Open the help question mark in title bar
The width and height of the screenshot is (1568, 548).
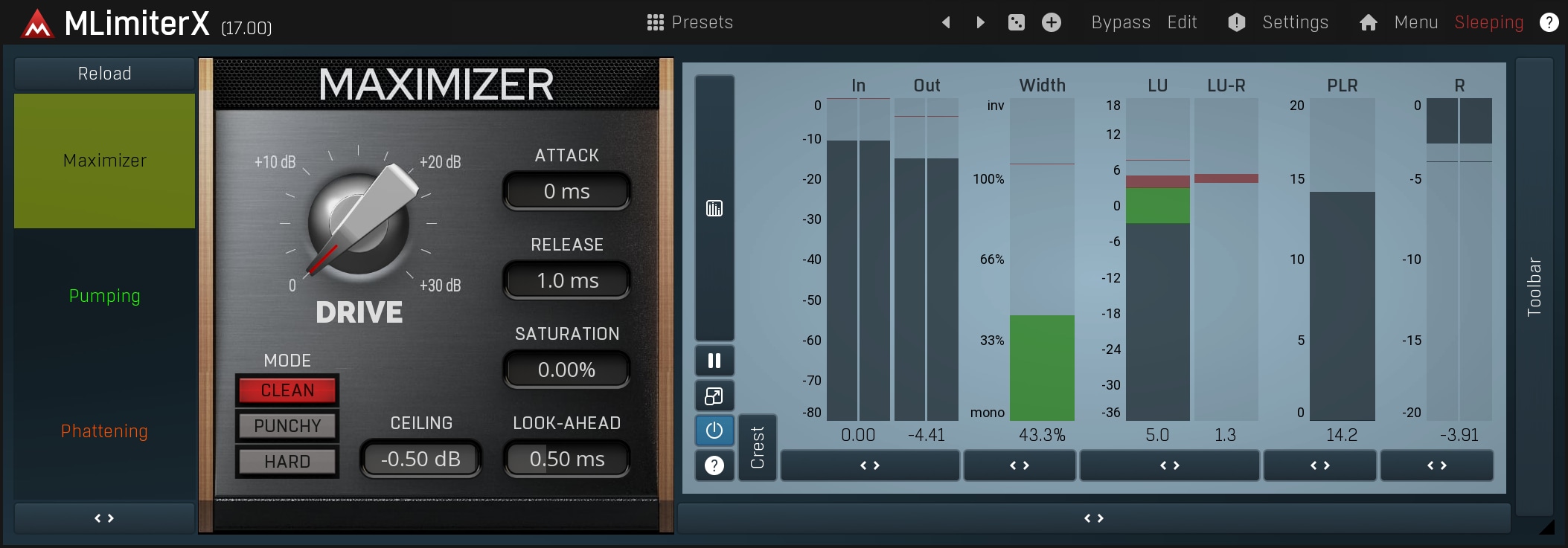1549,22
